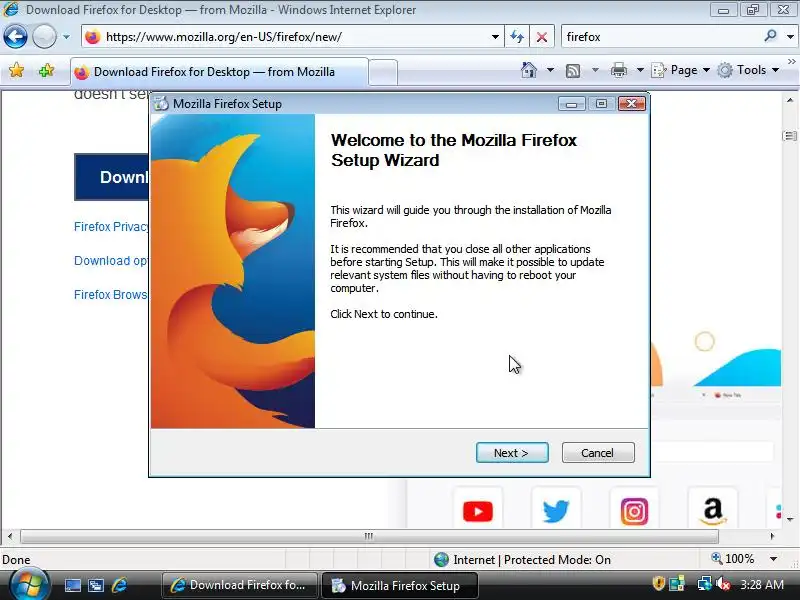Switch to Download Firefox taskbar button
The height and width of the screenshot is (600, 800).
[x=239, y=585]
